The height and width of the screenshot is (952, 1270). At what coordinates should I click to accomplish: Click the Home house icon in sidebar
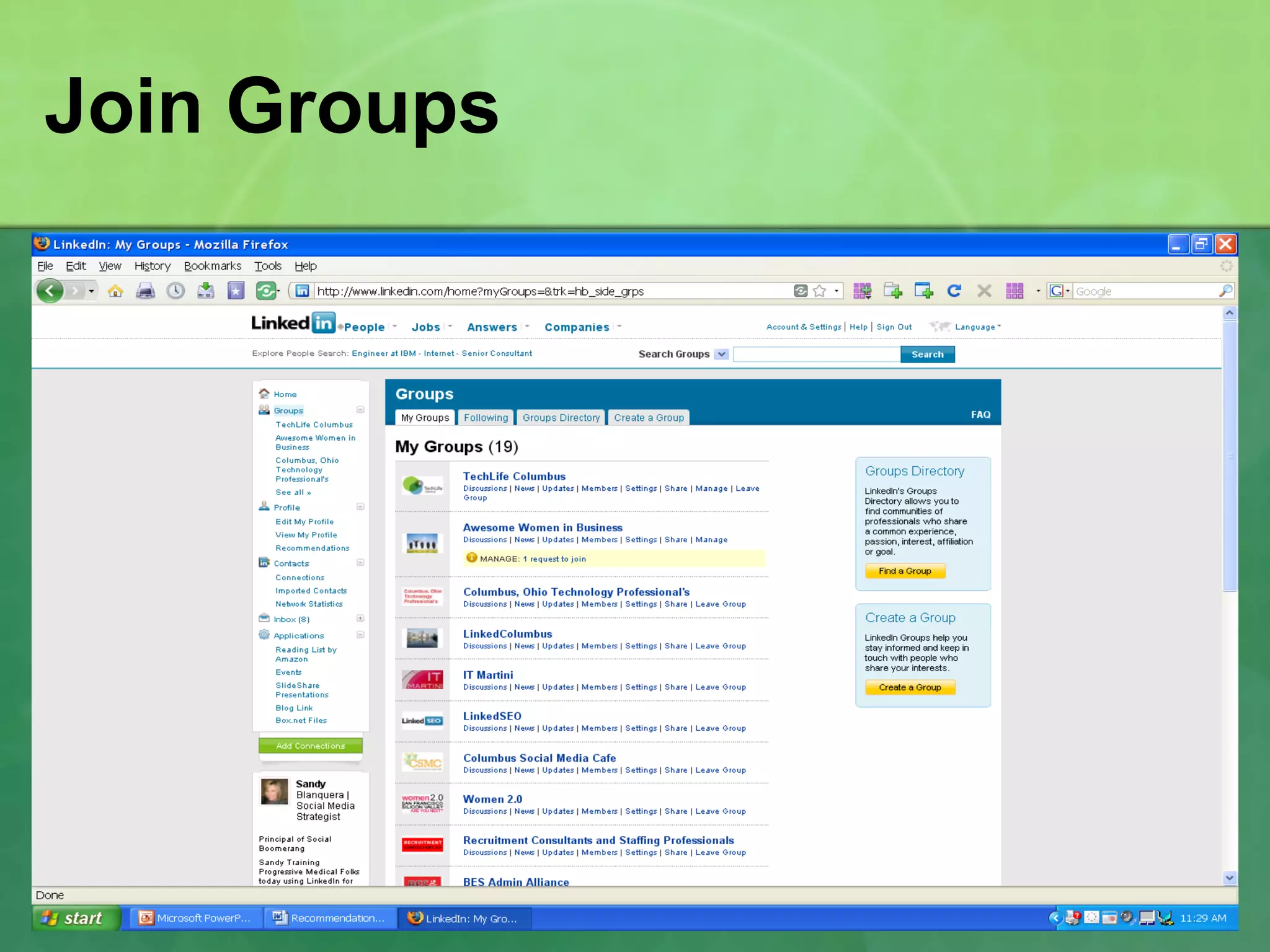pos(264,394)
